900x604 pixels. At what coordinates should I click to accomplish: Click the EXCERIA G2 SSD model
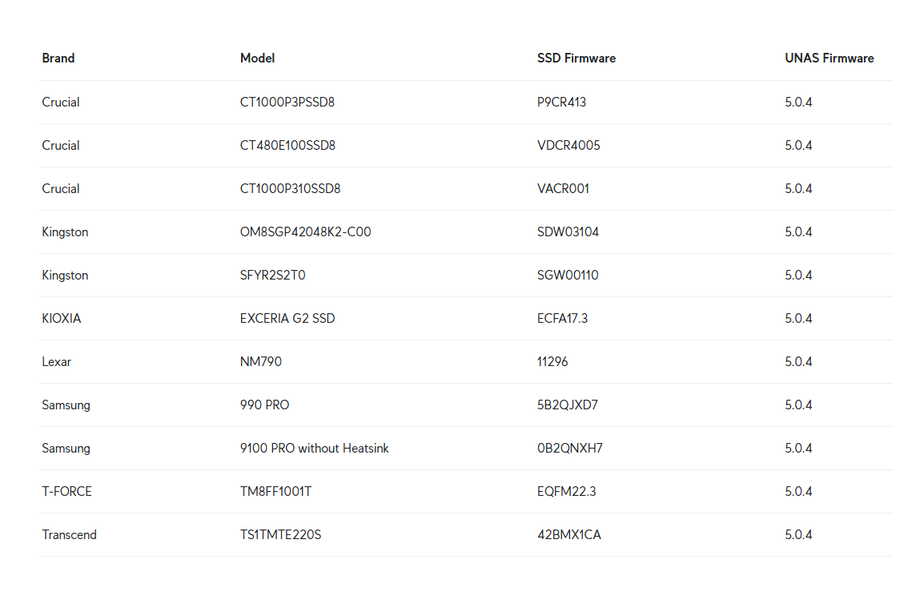coord(287,318)
